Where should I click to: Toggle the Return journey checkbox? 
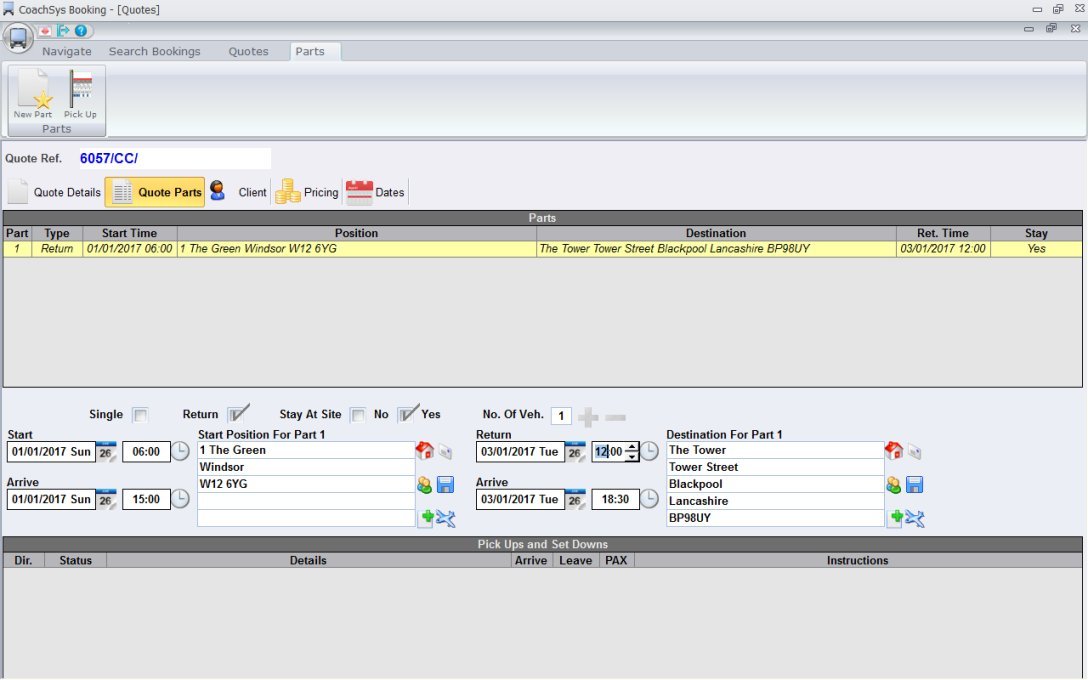[237, 415]
